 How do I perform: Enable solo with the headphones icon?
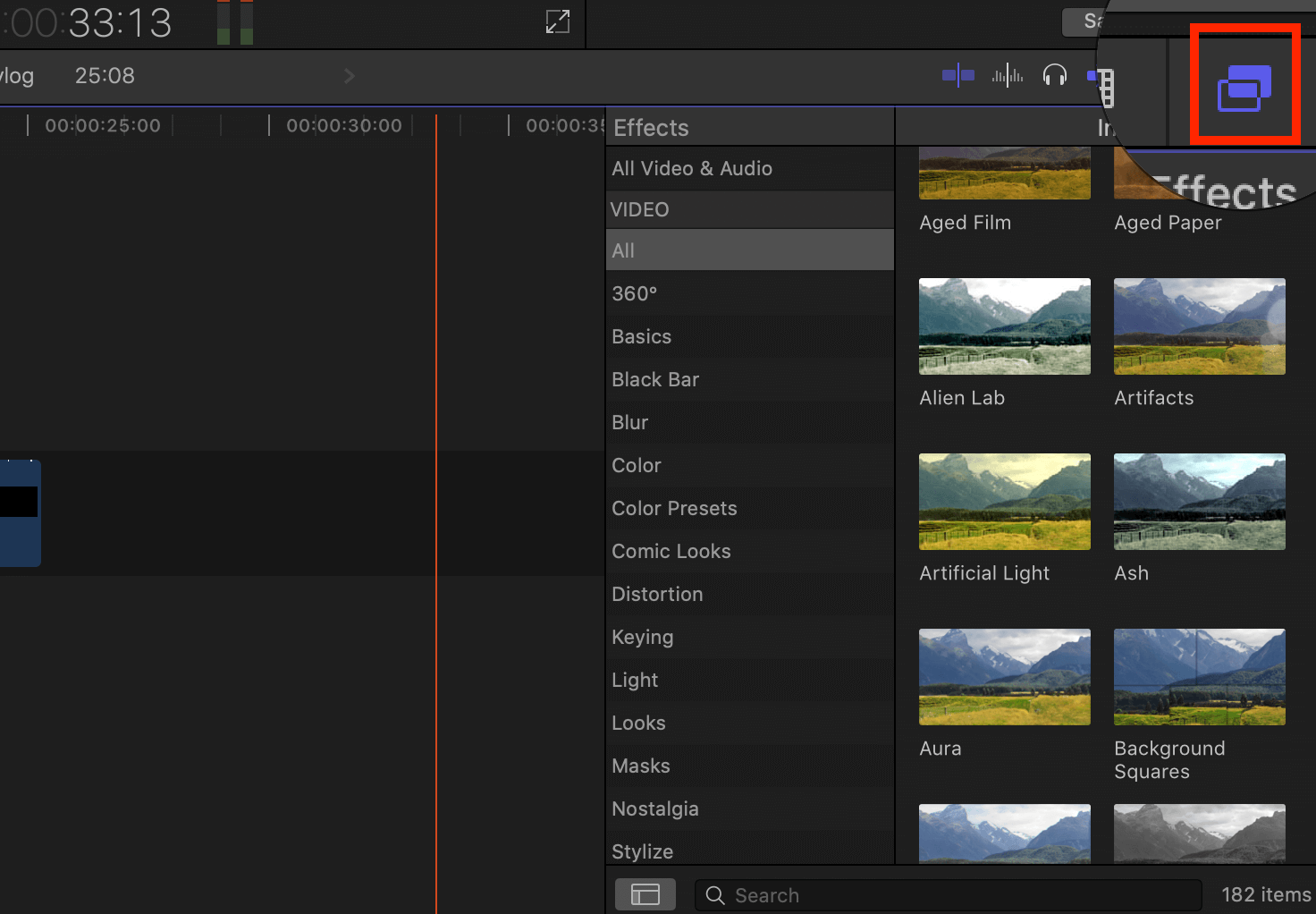tap(1055, 76)
